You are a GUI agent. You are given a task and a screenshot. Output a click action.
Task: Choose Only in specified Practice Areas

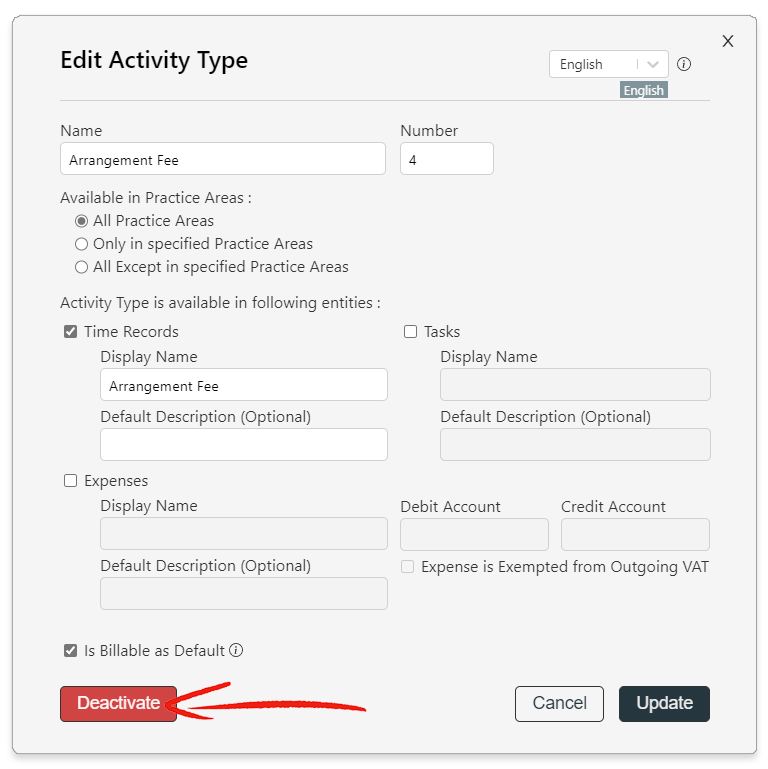pyautogui.click(x=81, y=244)
